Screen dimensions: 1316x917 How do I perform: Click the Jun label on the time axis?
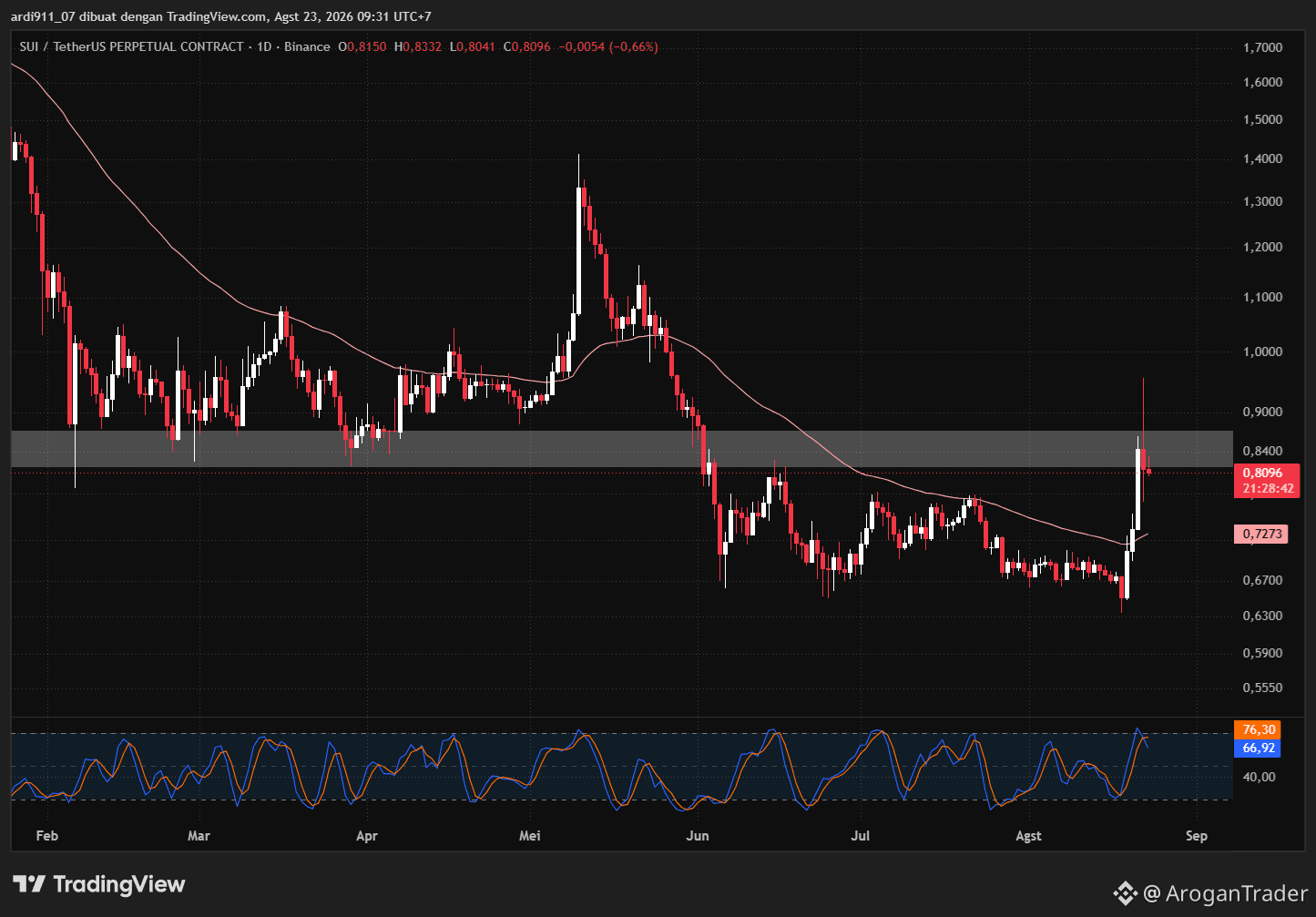(x=698, y=835)
